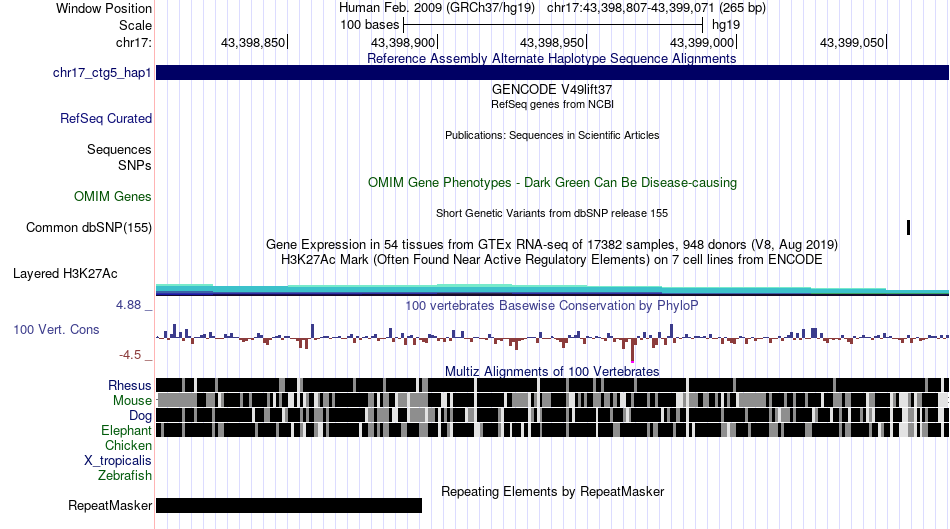Click the 43,398,950 ruler position
The image size is (950, 529).
point(552,42)
